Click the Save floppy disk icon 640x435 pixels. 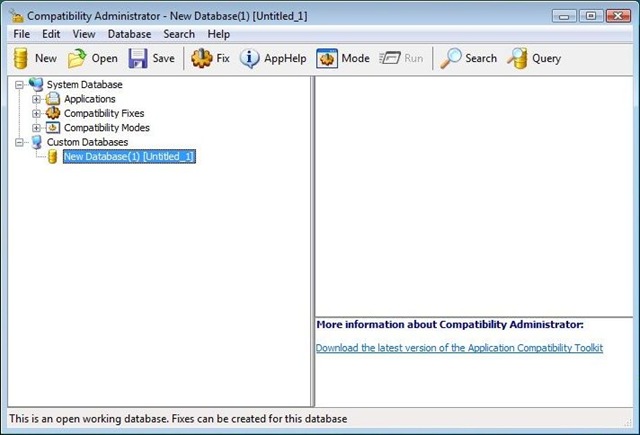[138, 58]
